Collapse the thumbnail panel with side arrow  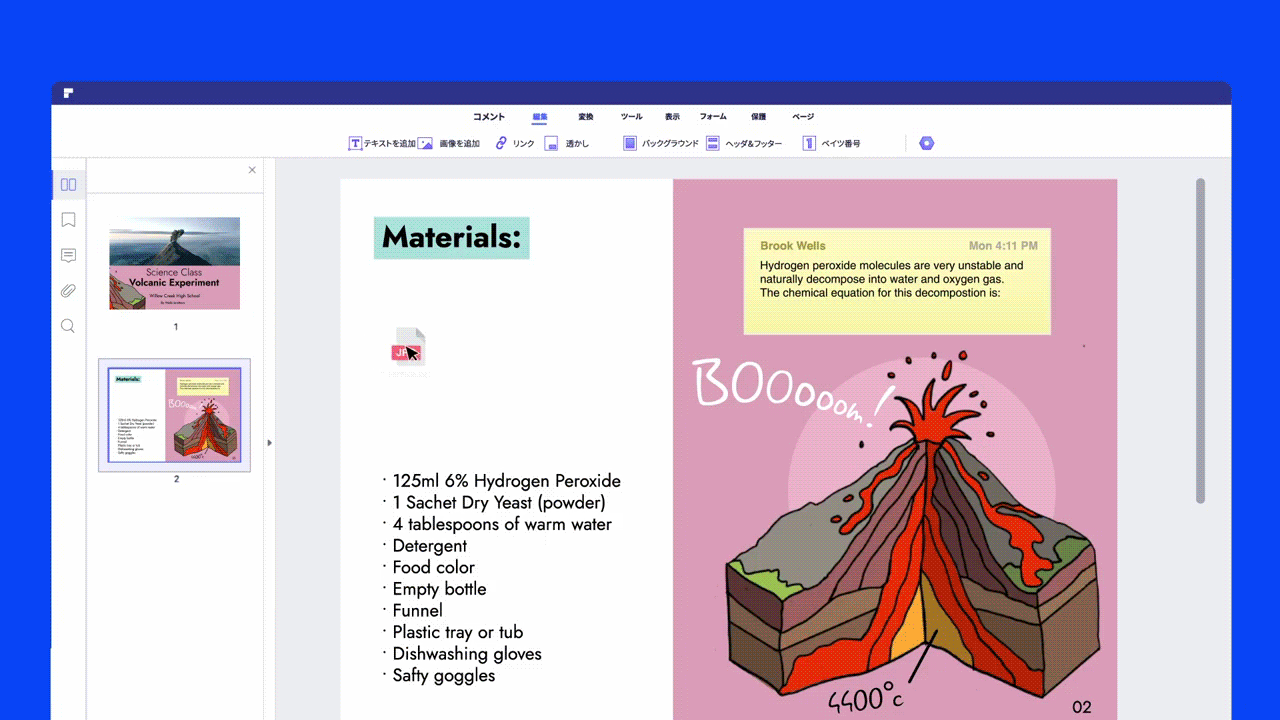point(270,442)
